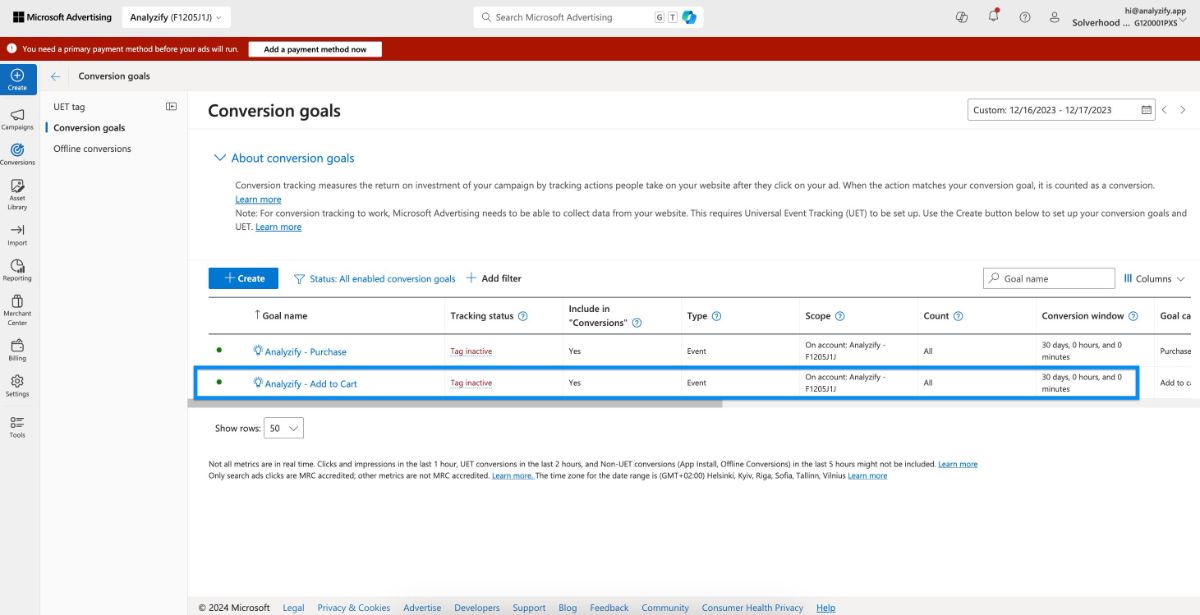Image resolution: width=1200 pixels, height=615 pixels.
Task: Open the Community footer link
Action: point(665,608)
